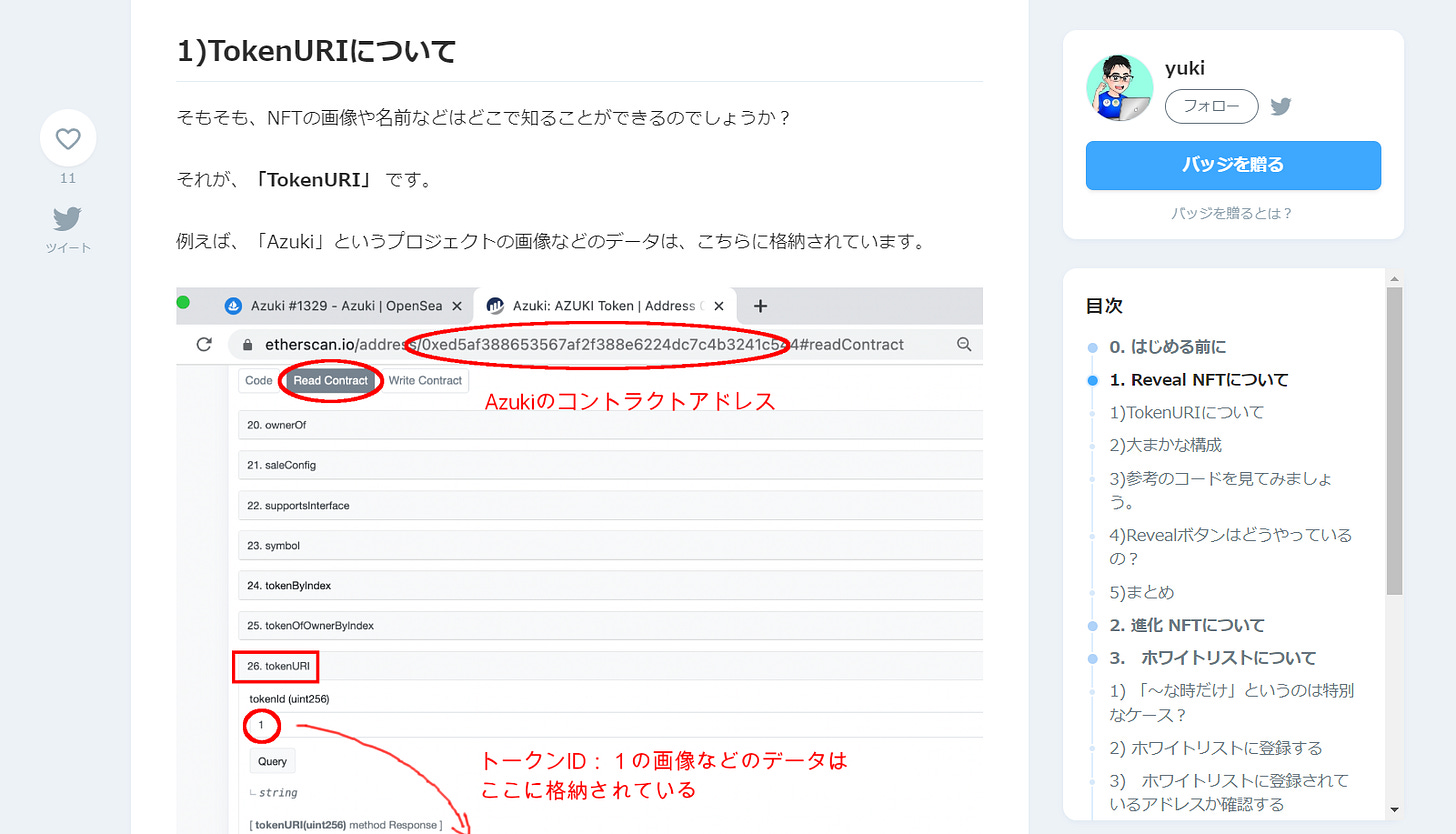Click the ツイート label
The image size is (1456, 834).
point(68,247)
